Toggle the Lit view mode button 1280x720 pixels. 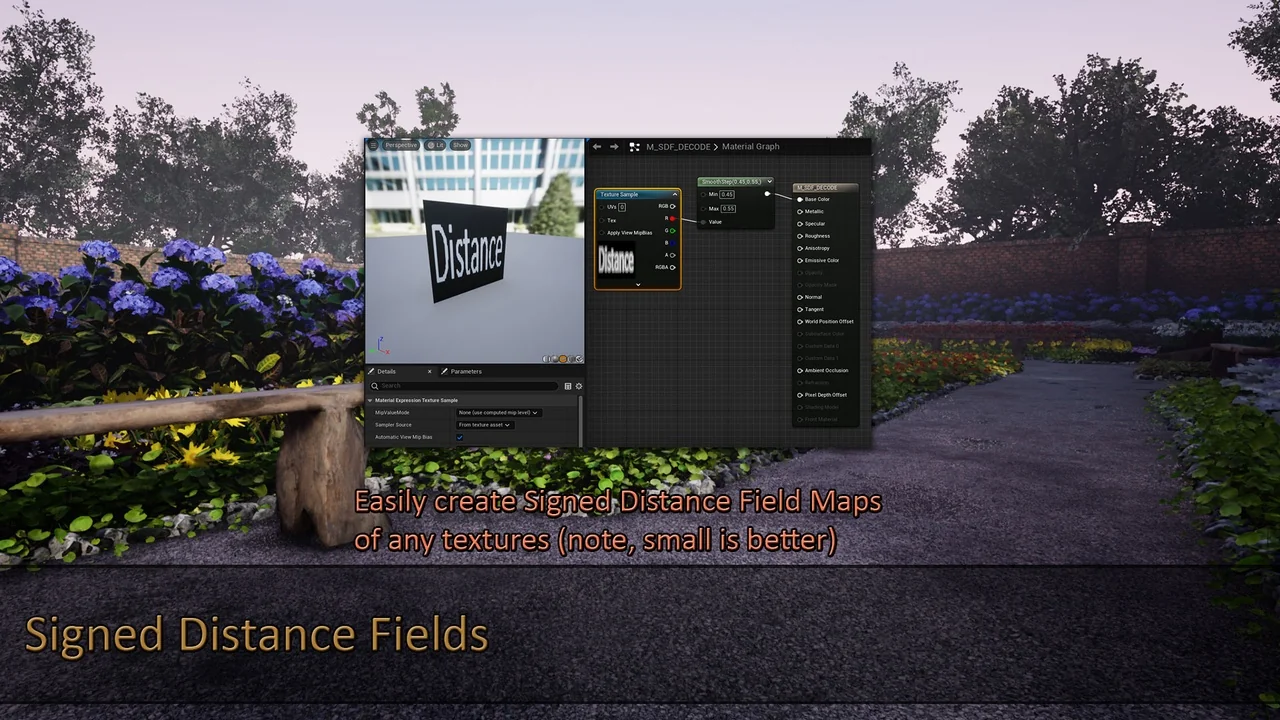(435, 146)
